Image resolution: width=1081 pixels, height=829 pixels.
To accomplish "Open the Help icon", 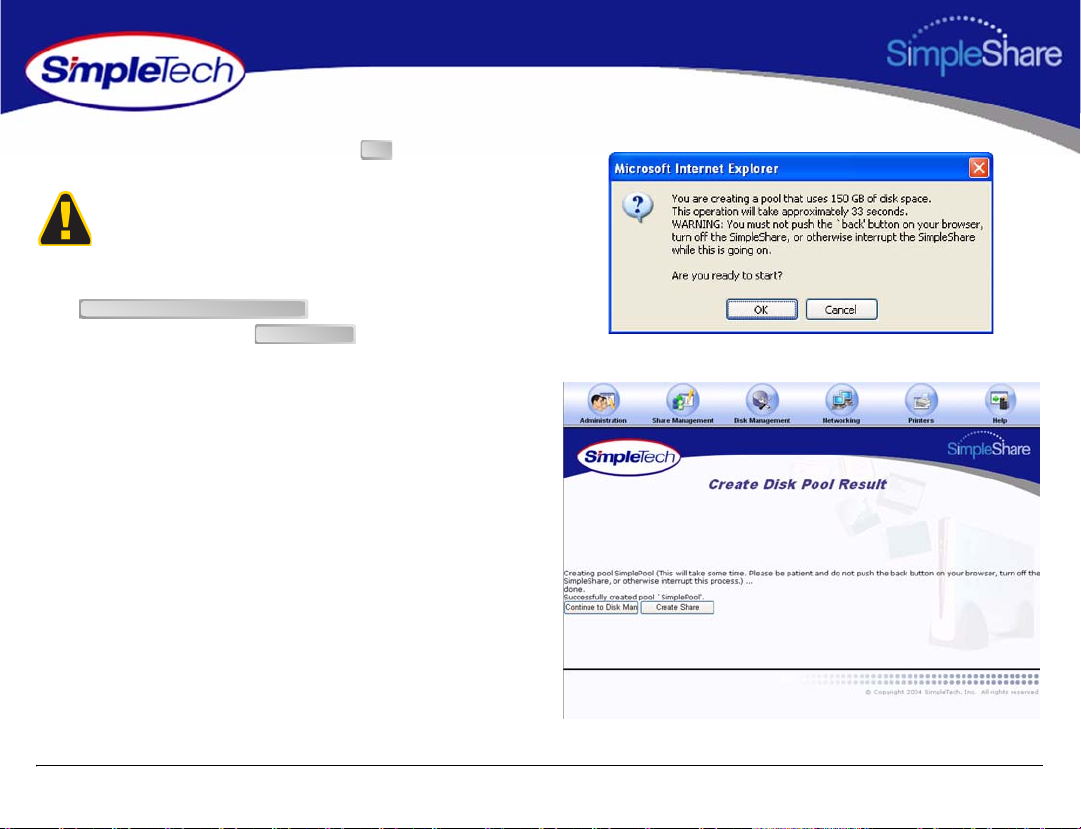I will click(1000, 403).
